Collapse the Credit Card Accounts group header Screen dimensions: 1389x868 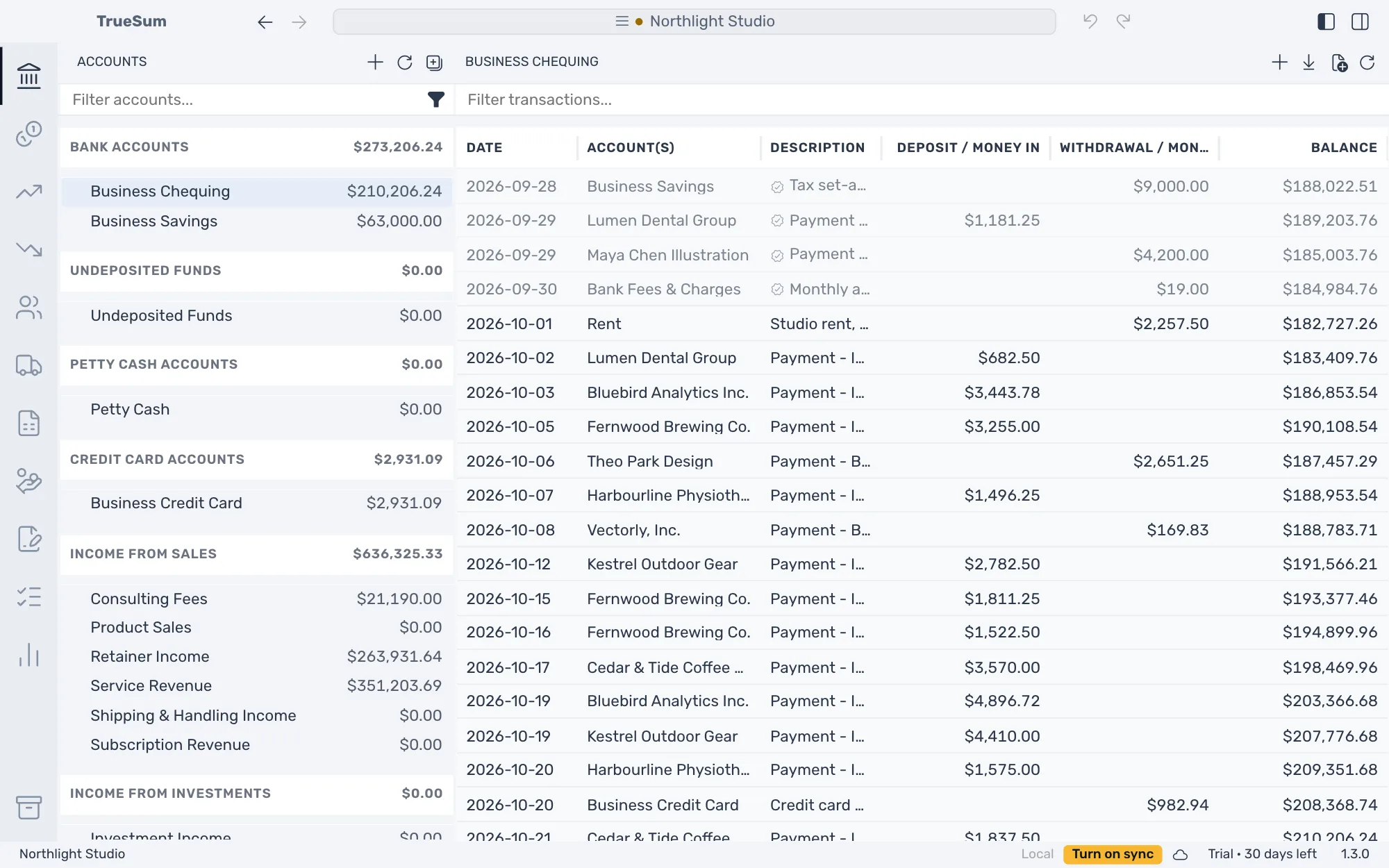256,460
